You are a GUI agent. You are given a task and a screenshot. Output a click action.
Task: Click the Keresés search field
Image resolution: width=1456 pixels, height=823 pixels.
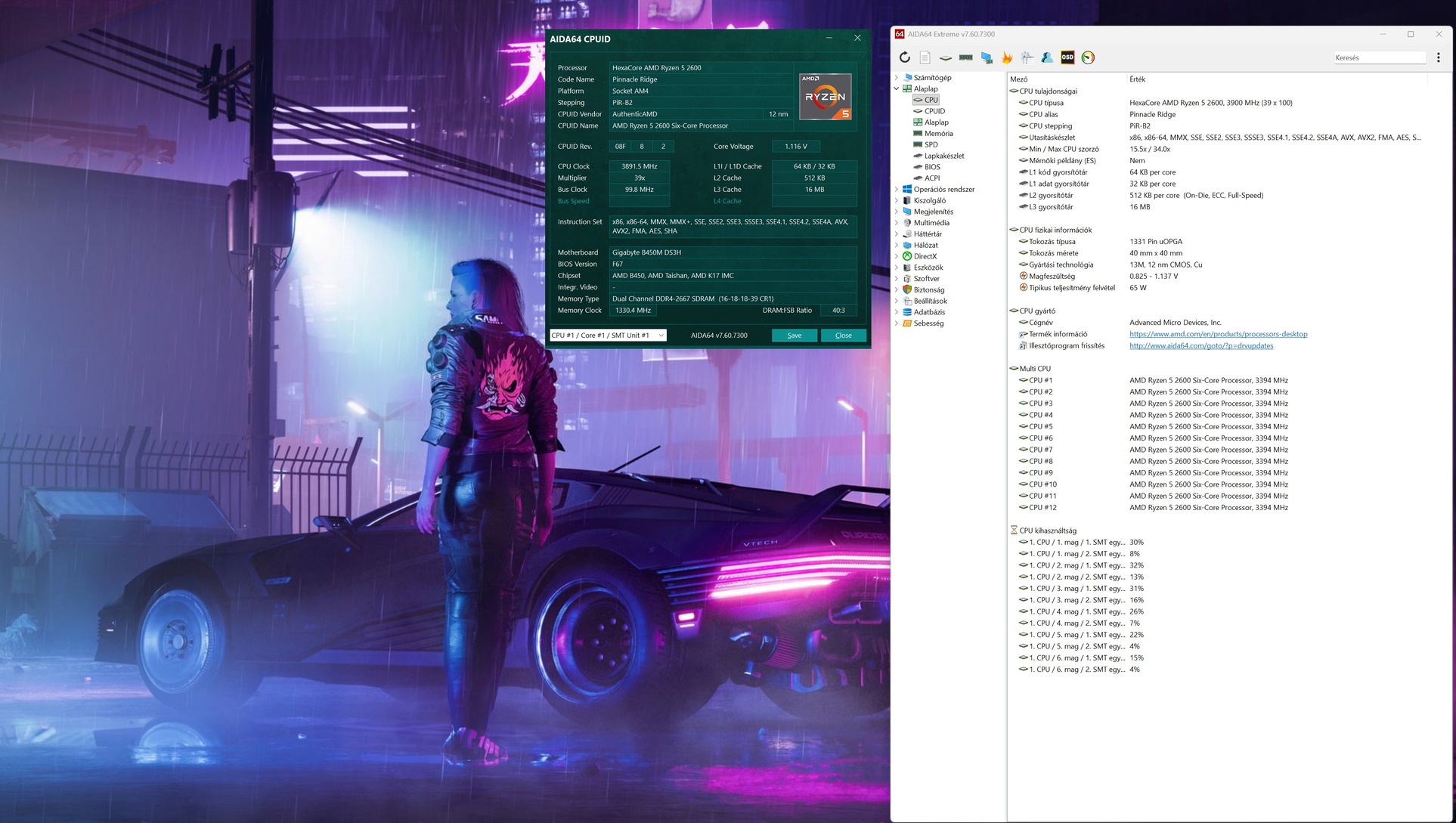pyautogui.click(x=1378, y=57)
